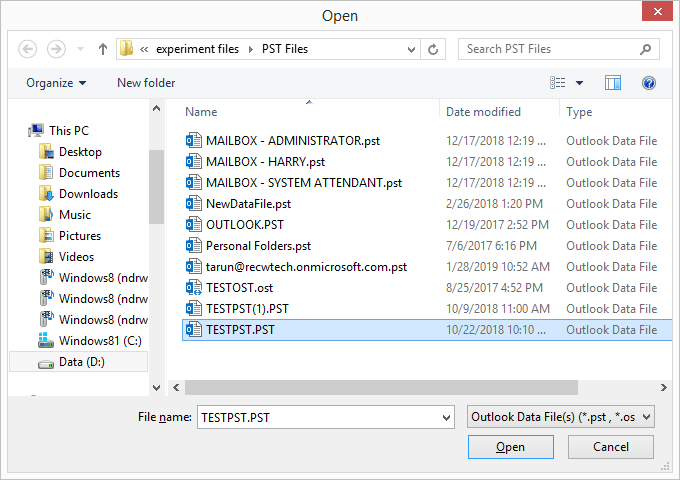Viewport: 680px width, 480px height.
Task: Click the Downloads folder icon
Action: click(46, 194)
